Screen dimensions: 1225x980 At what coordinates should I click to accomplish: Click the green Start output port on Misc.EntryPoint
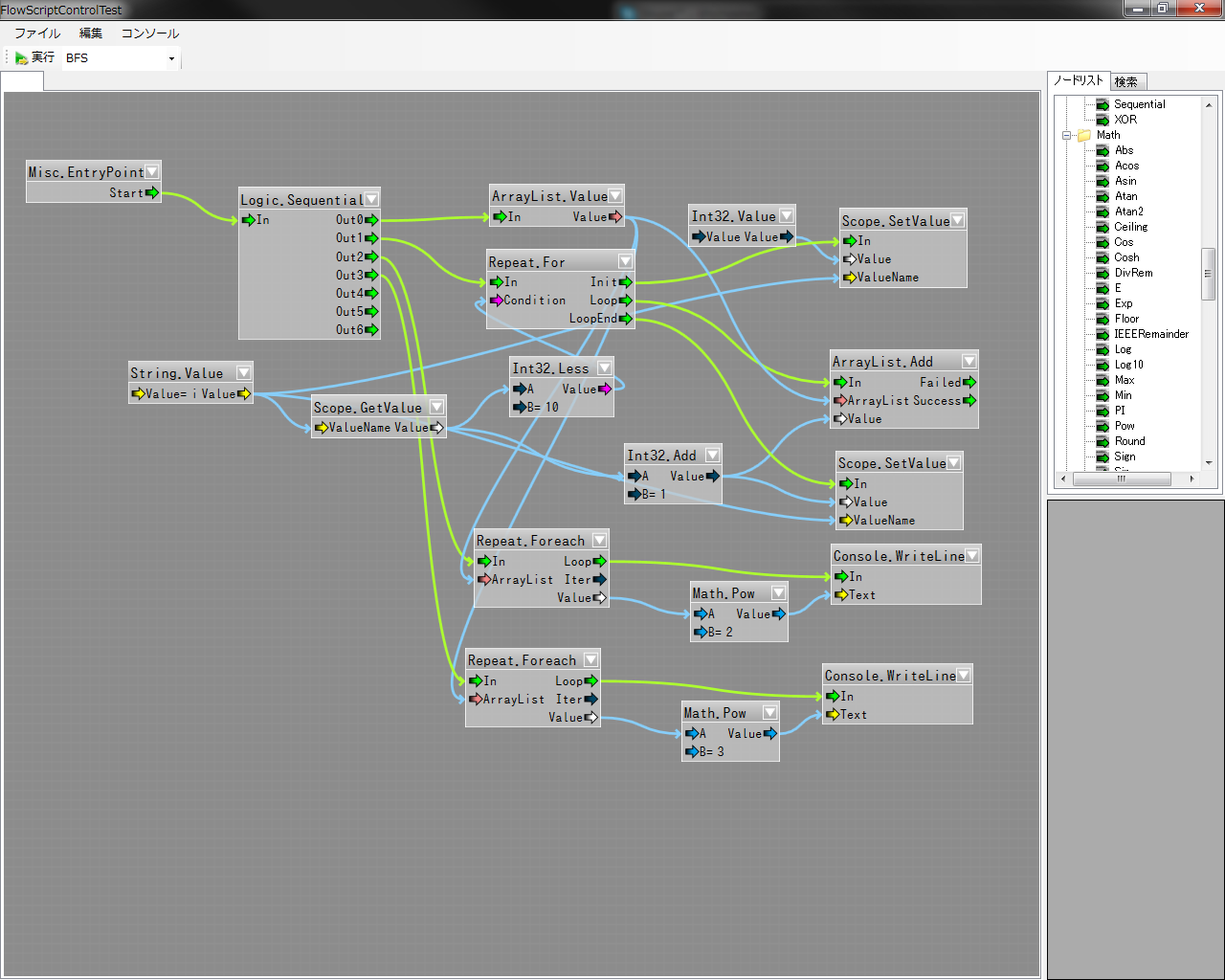[x=152, y=193]
